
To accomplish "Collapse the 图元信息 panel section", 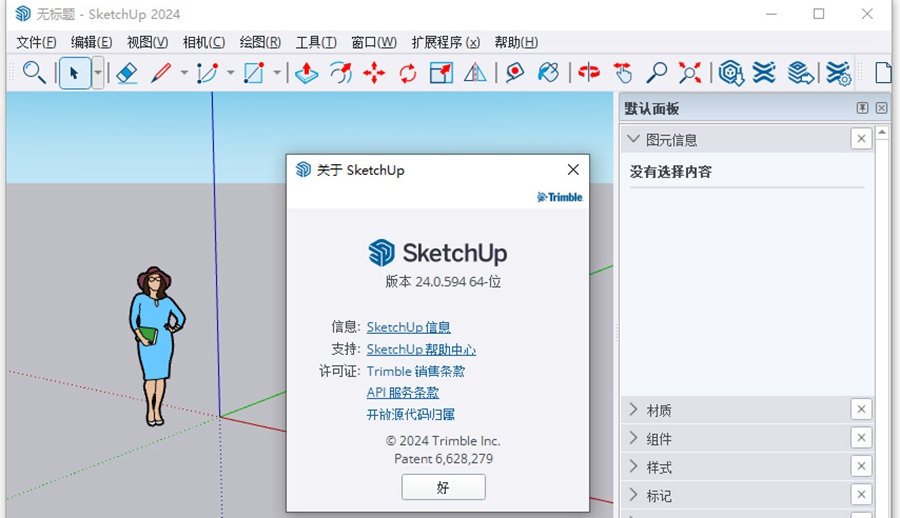I will coord(633,138).
